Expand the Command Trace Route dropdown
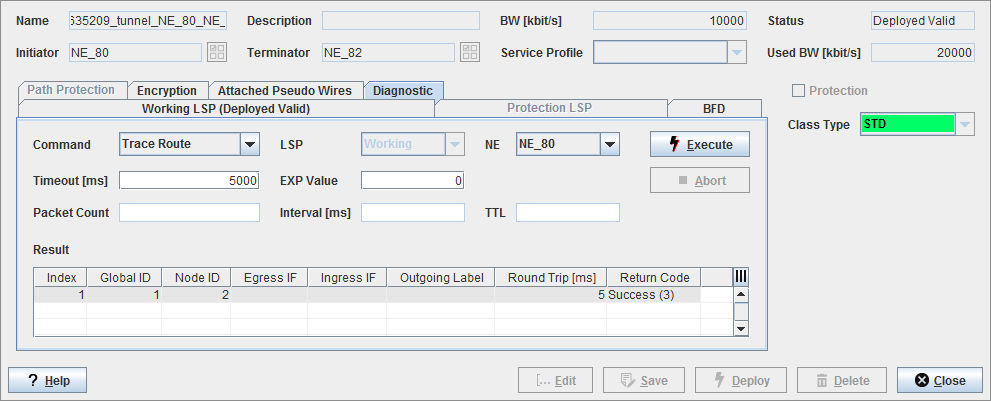The height and width of the screenshot is (401, 991). [x=249, y=145]
